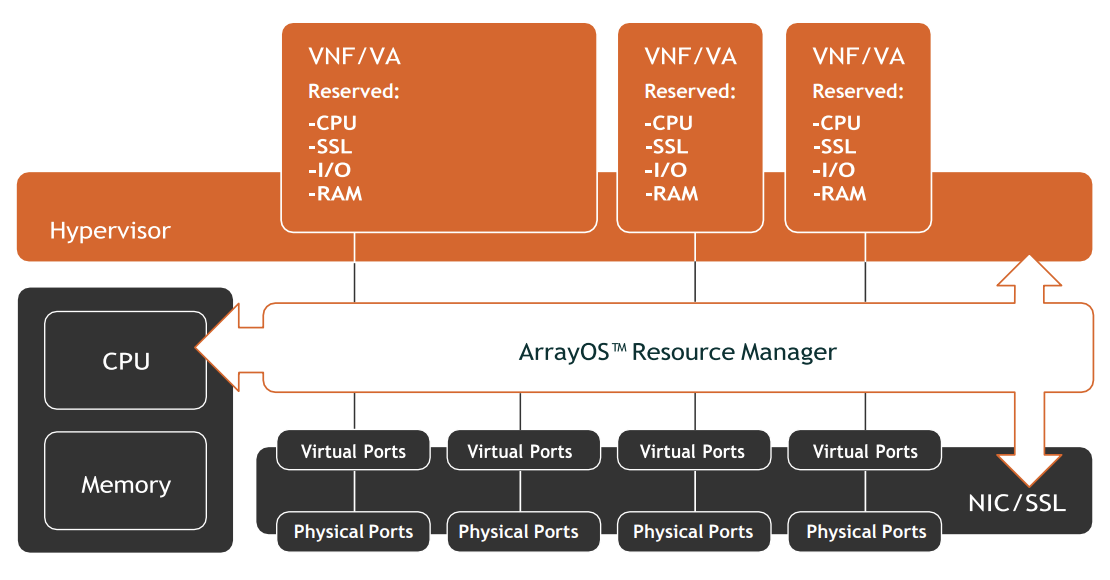Click -RAM in the leftmost VNF/VA box
The height and width of the screenshot is (580, 1110).
point(335,194)
